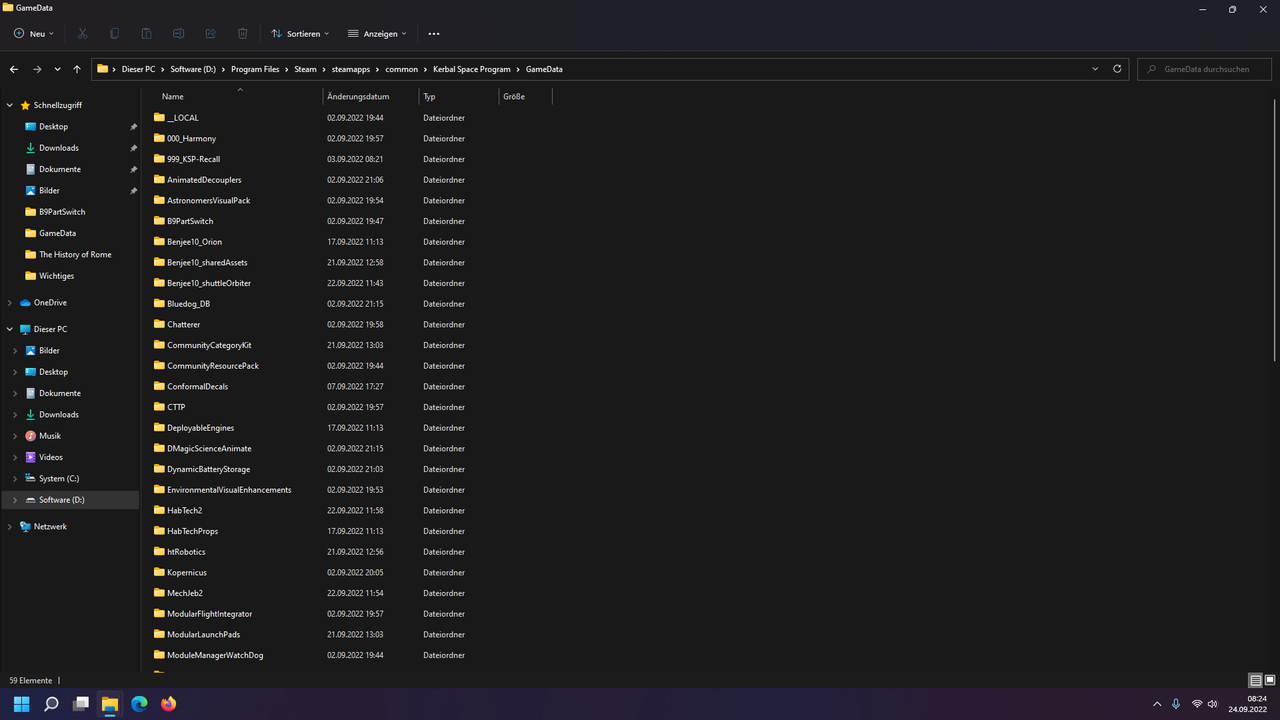Sort by the Name column header
This screenshot has width=1280, height=720.
[233, 97]
